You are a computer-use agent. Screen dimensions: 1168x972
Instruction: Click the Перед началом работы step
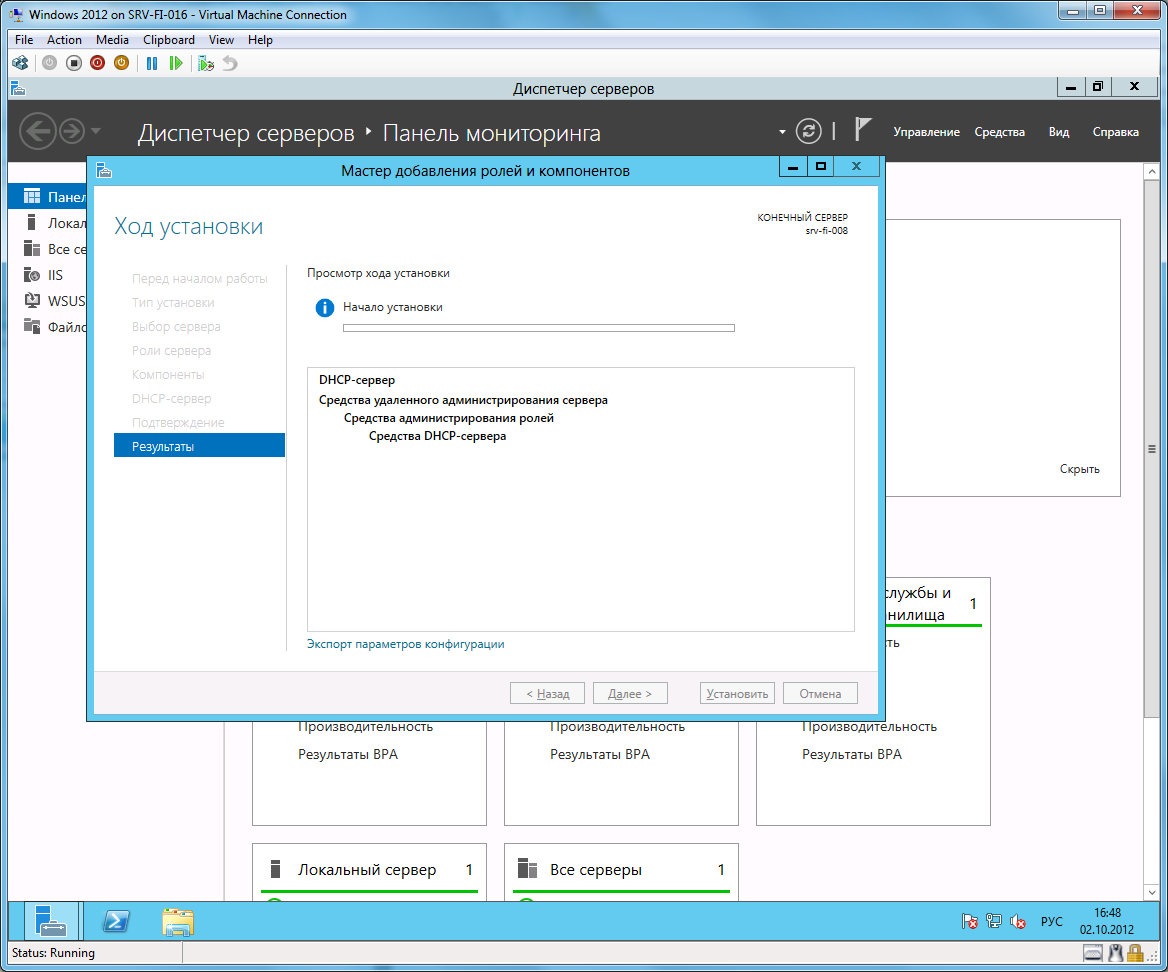200,279
